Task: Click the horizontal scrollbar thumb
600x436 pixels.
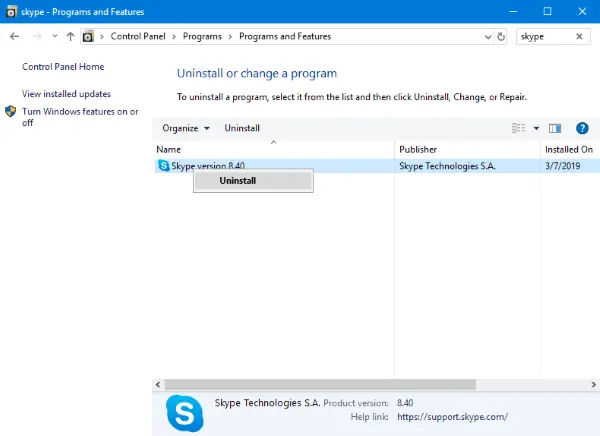Action: click(320, 384)
